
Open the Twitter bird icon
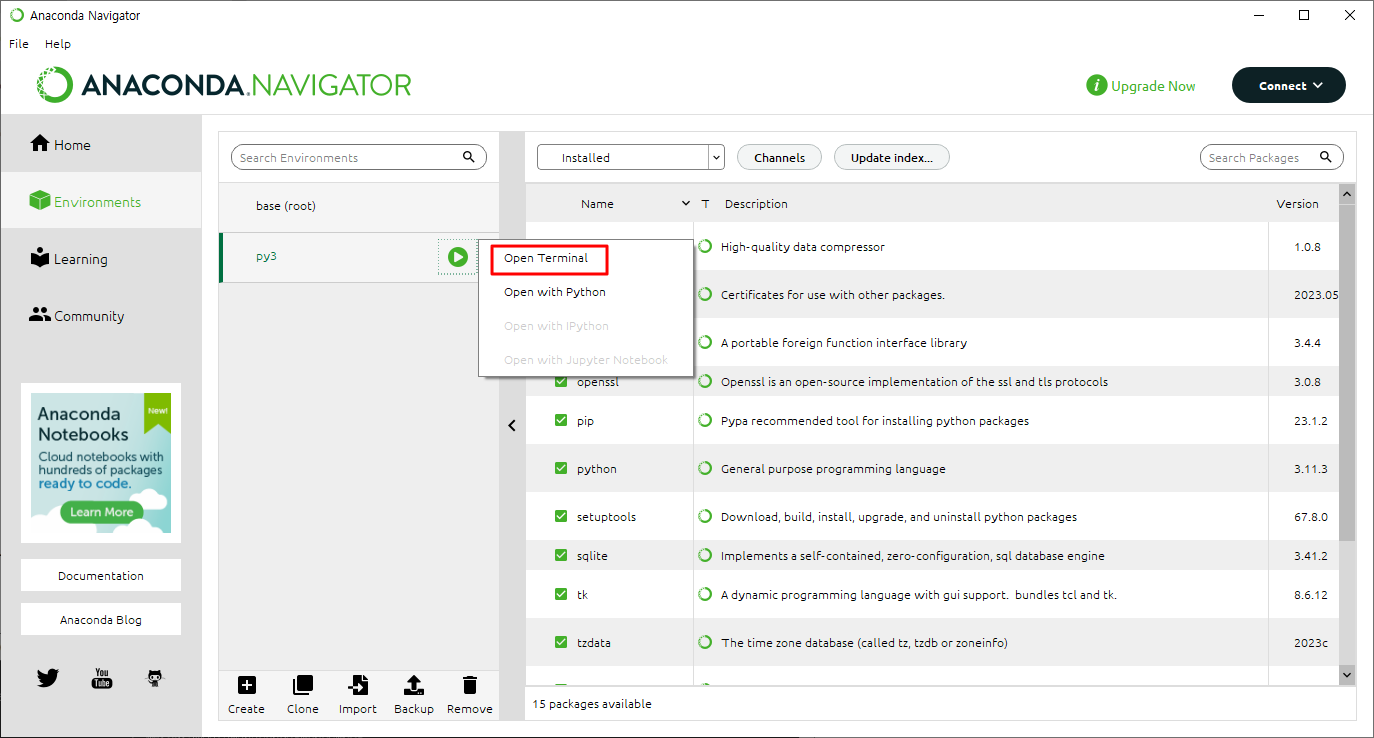point(48,678)
